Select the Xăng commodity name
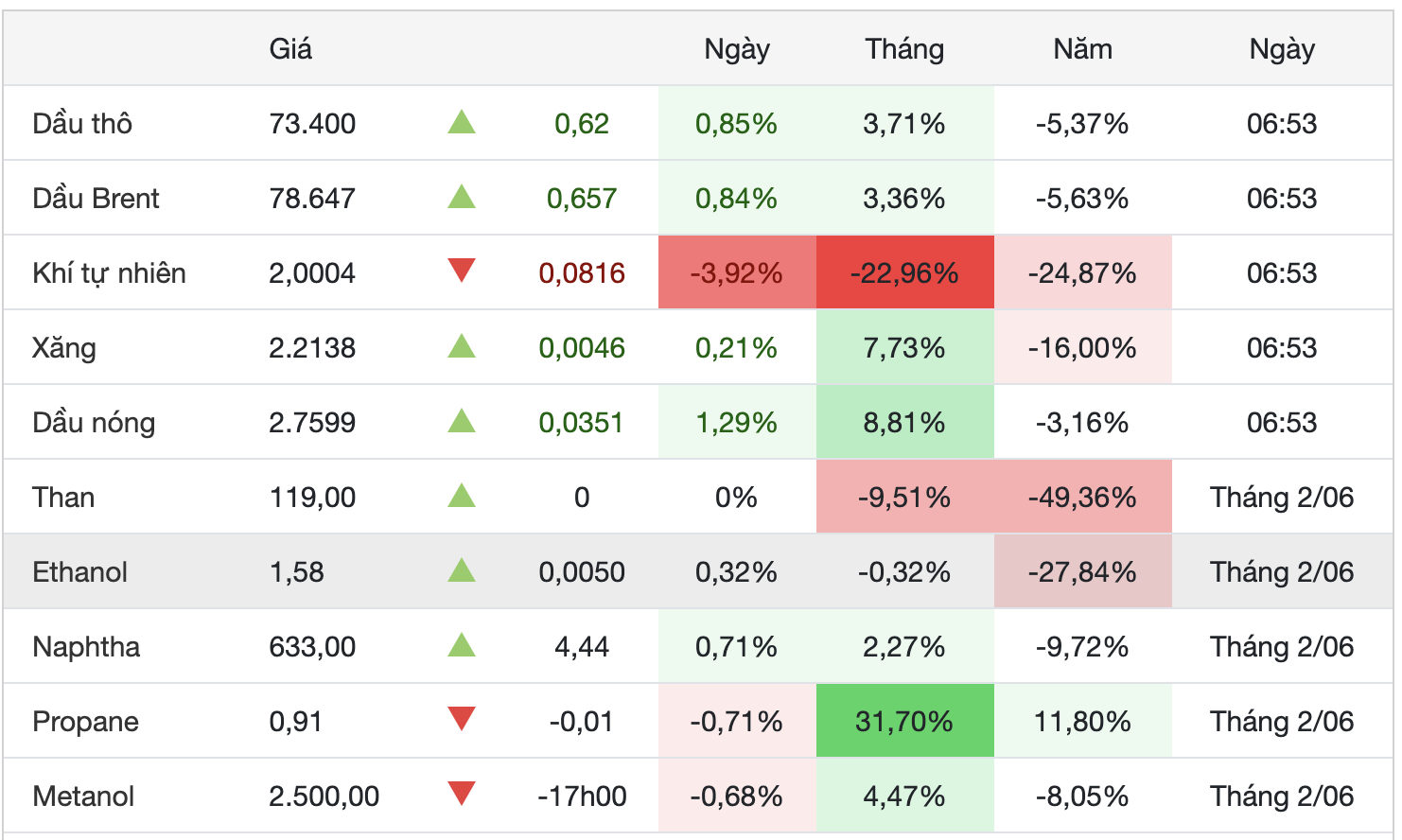Viewport: 1402px width, 840px height. coord(64,348)
